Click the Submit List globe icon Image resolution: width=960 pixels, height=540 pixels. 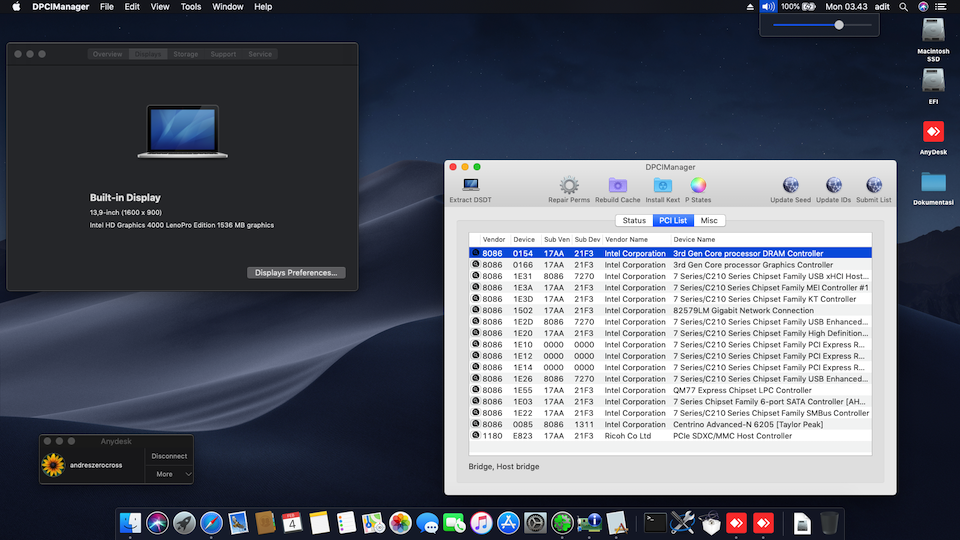[x=874, y=185]
